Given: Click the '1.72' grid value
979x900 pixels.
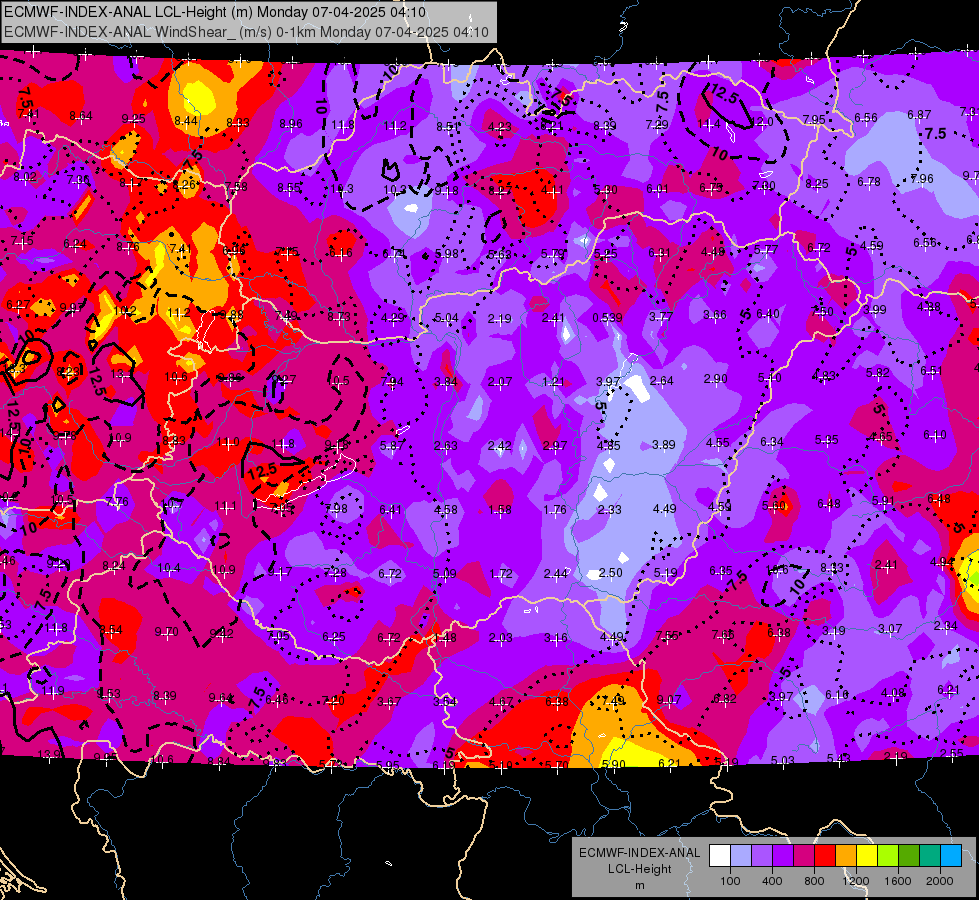Looking at the screenshot, I should pos(501,573).
